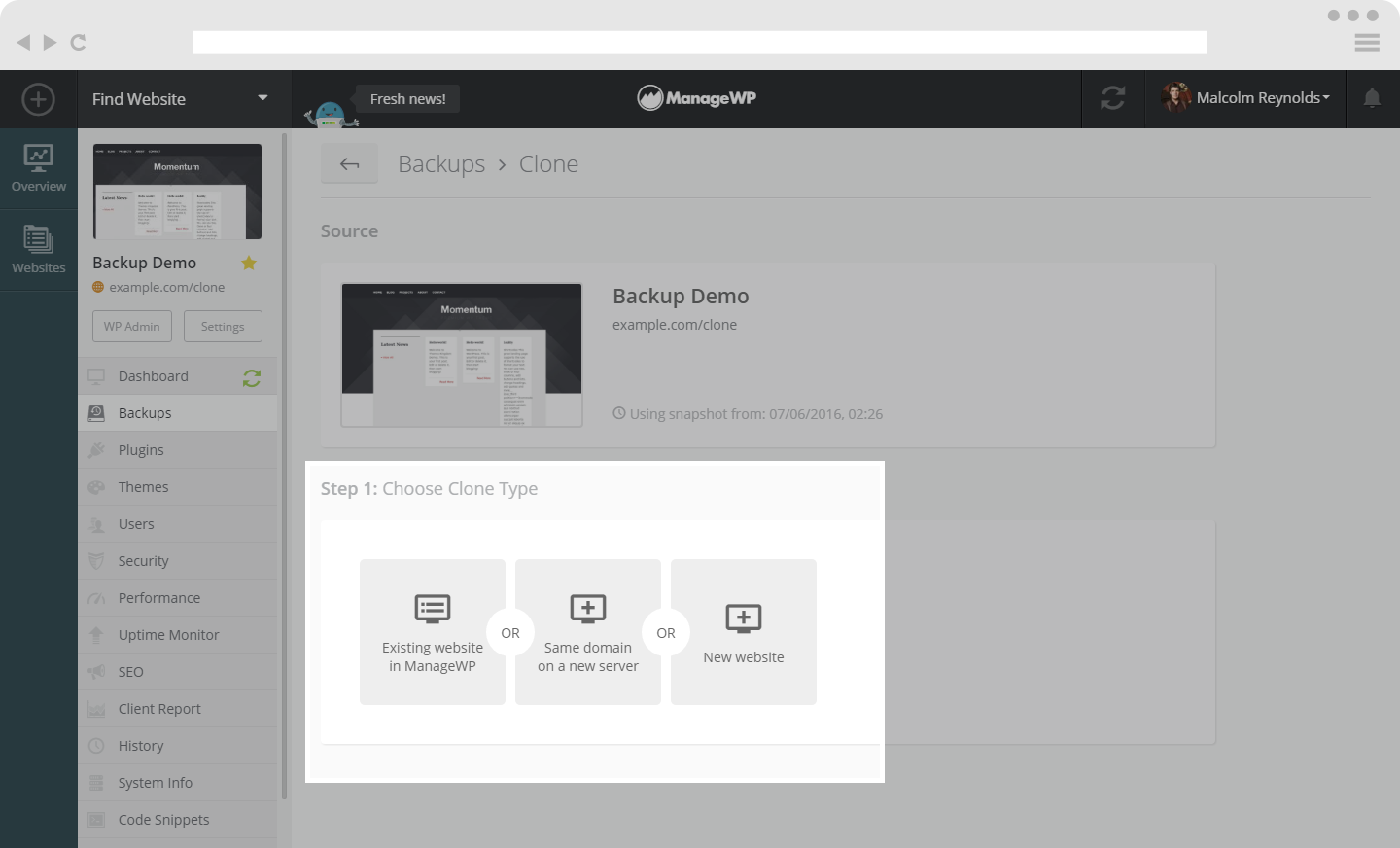The image size is (1400, 848).
Task: Click the add website plus icon
Action: pos(38,99)
